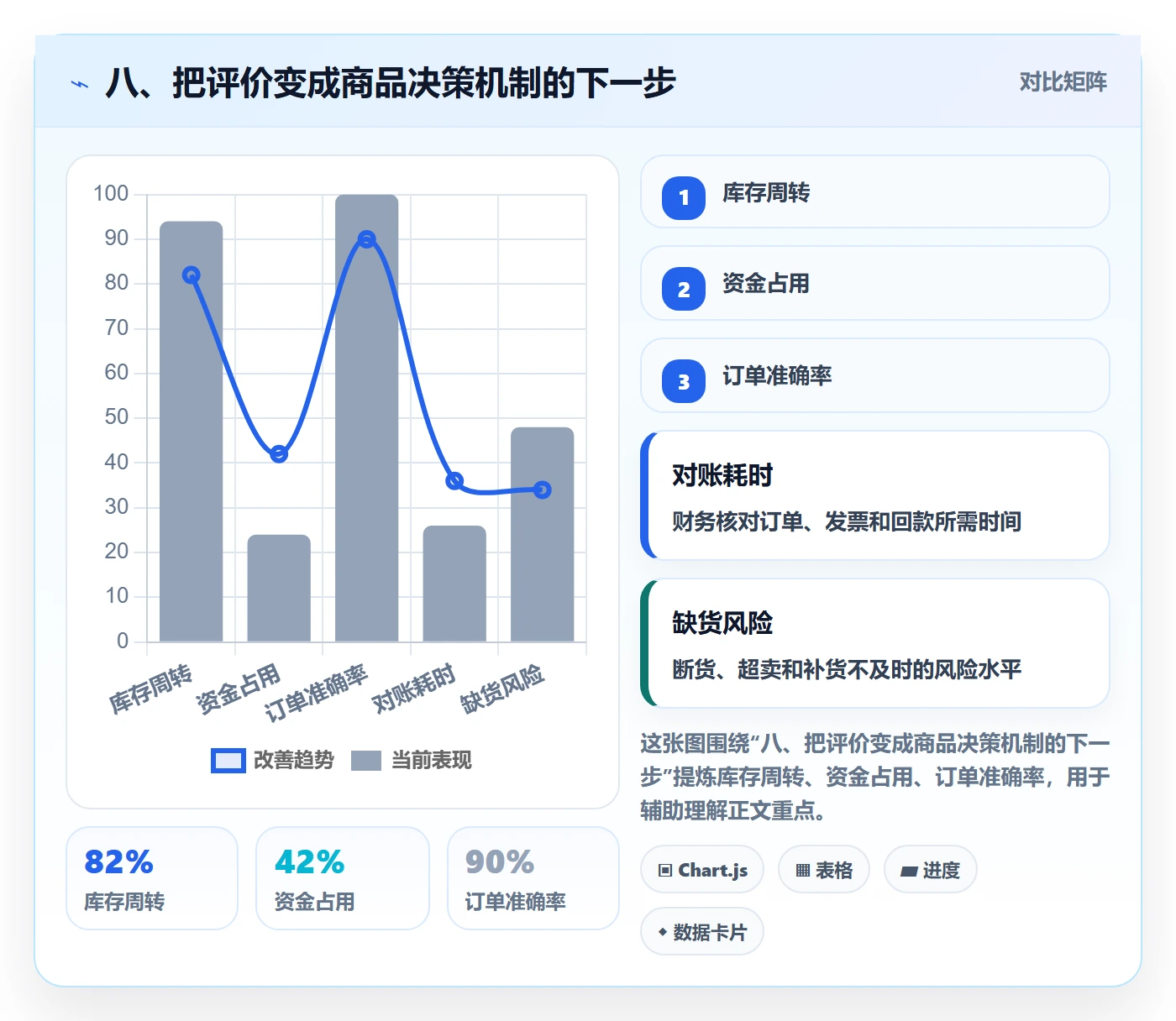Toggle the 改善趋势 legend entry
The width and height of the screenshot is (1176, 1021).
coord(272,760)
